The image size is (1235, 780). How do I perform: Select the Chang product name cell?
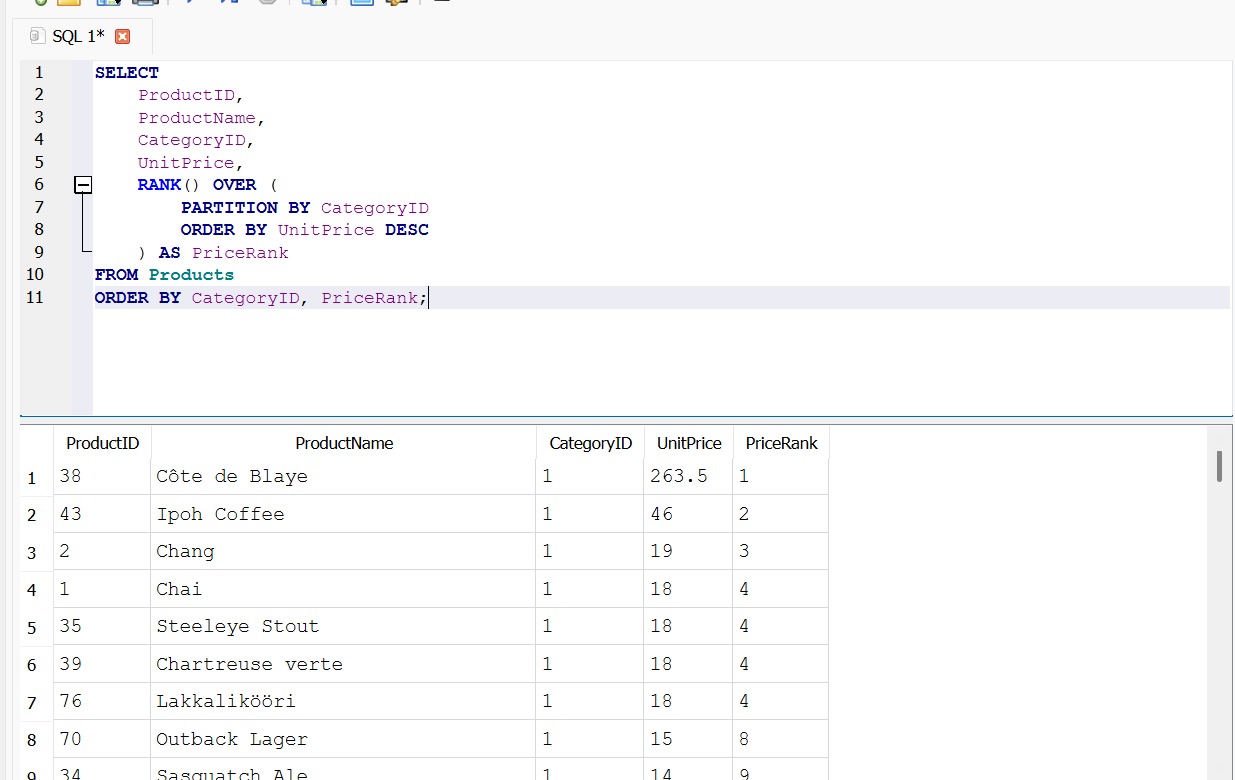pyautogui.click(x=343, y=551)
